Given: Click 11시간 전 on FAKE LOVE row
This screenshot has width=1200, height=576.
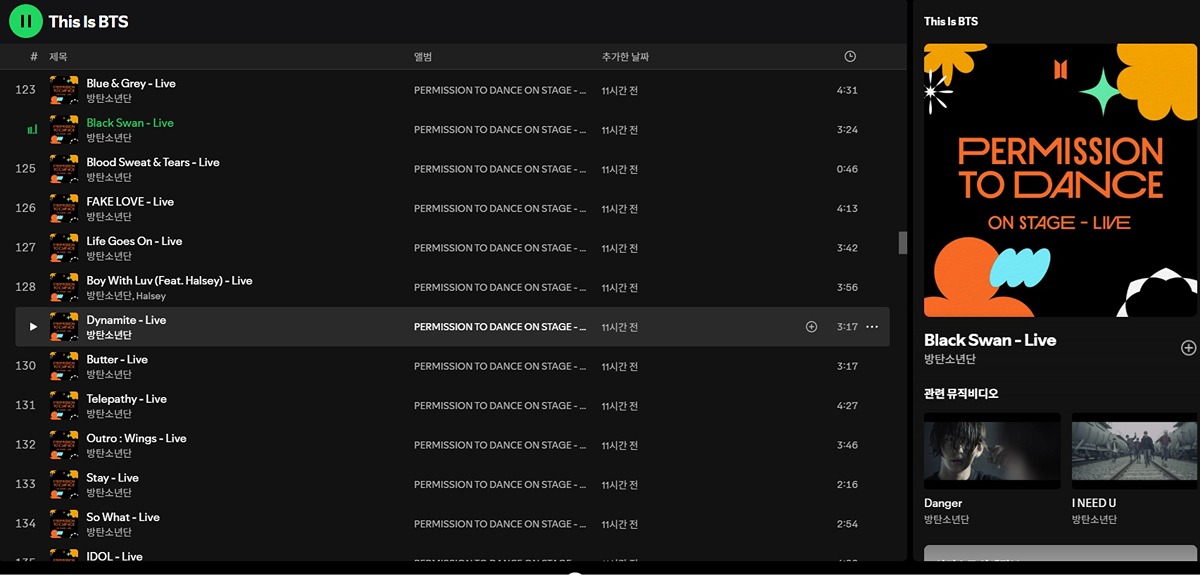Looking at the screenshot, I should 620,208.
